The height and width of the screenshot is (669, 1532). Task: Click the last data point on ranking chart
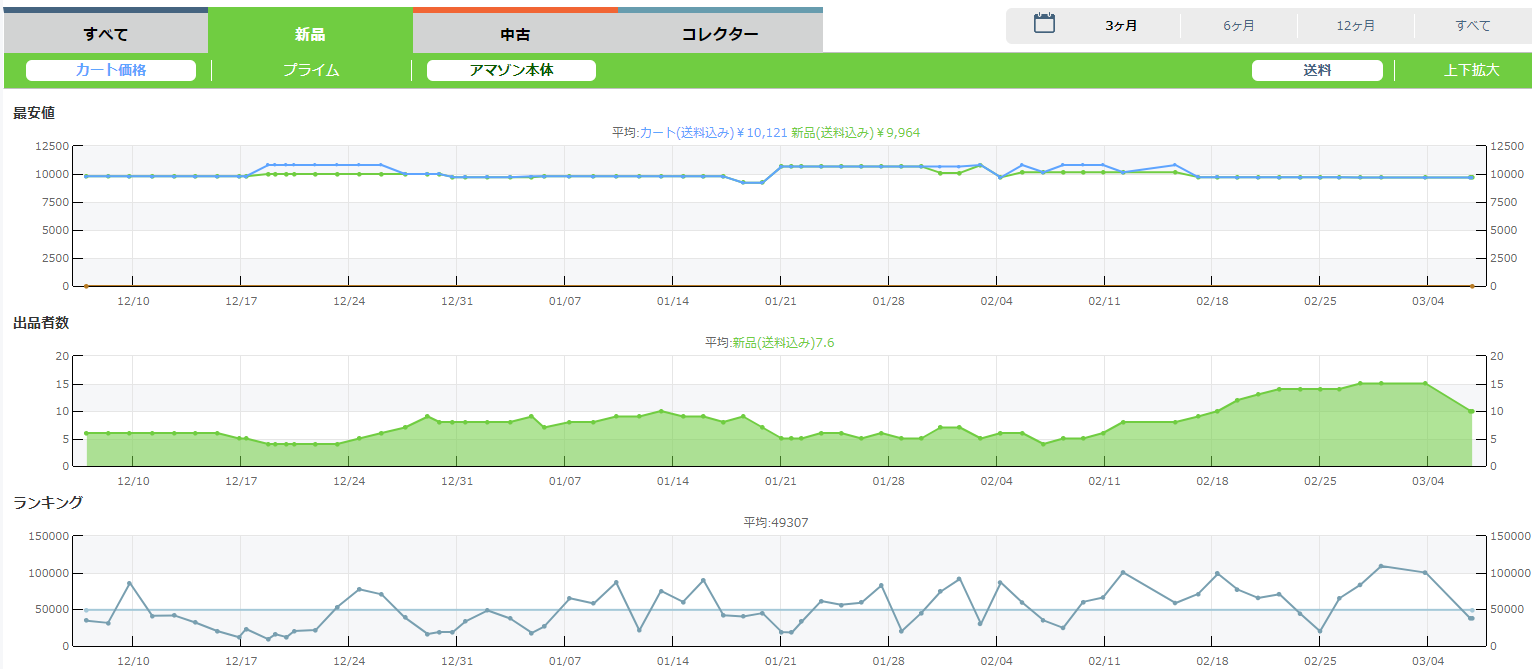pos(1471,618)
